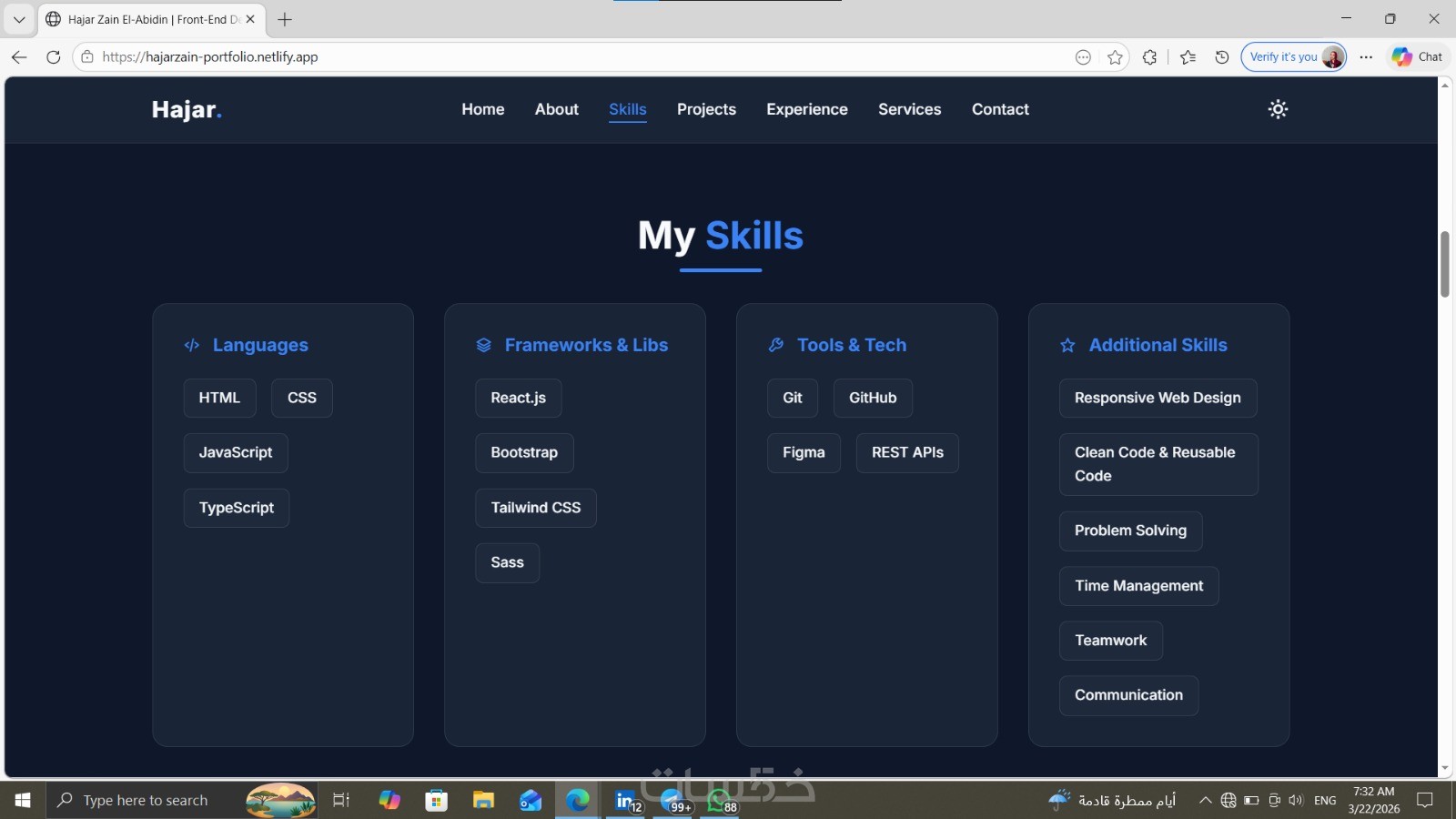Open Task View from the taskbar
This screenshot has height=819, width=1456.
pyautogui.click(x=341, y=800)
